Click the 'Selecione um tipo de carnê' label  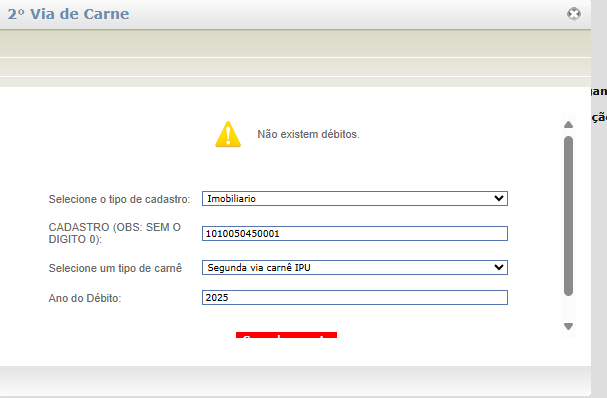pos(115,268)
